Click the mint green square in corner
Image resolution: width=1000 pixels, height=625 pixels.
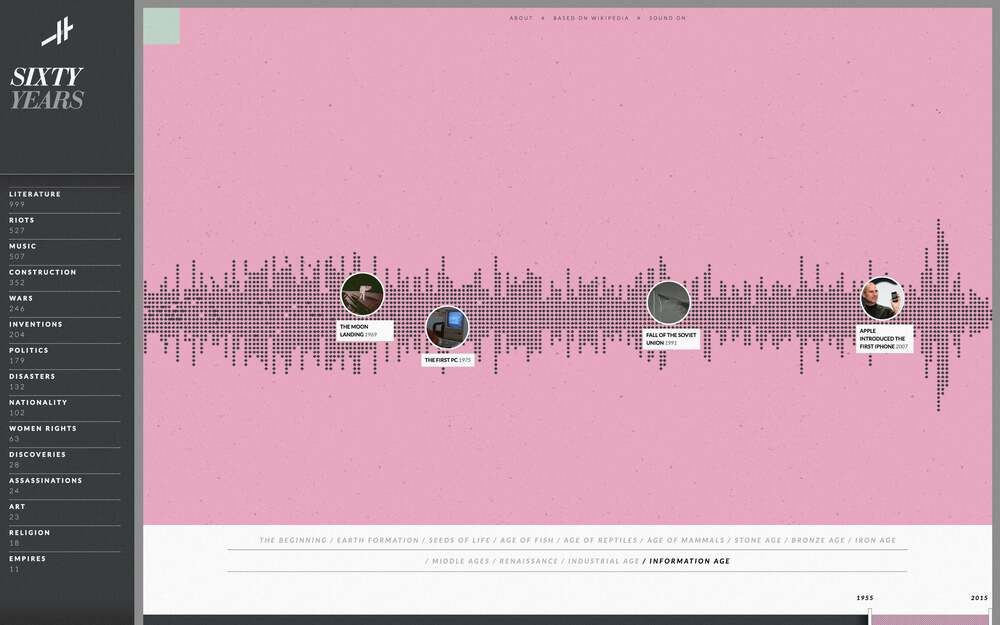point(162,26)
